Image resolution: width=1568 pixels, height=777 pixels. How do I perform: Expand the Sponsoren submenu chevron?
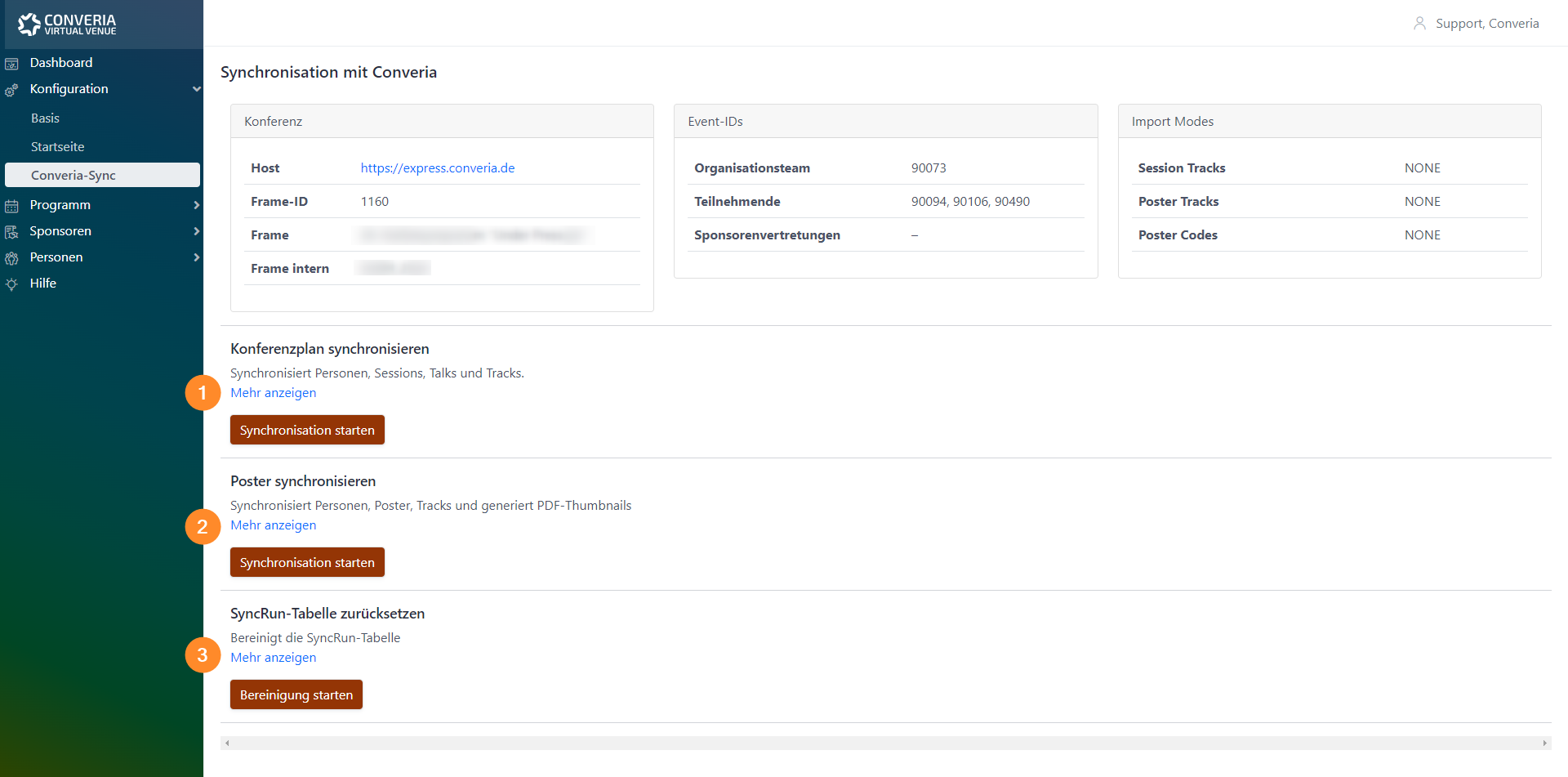point(195,231)
